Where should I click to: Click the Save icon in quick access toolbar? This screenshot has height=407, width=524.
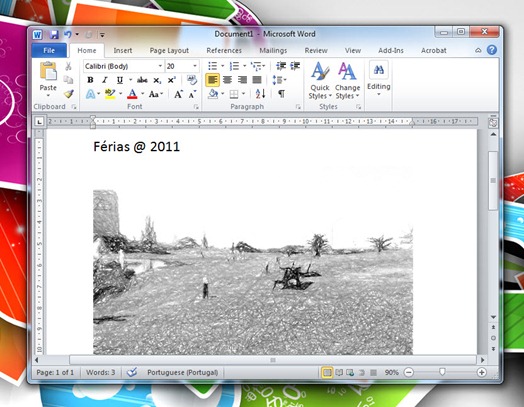click(x=54, y=34)
